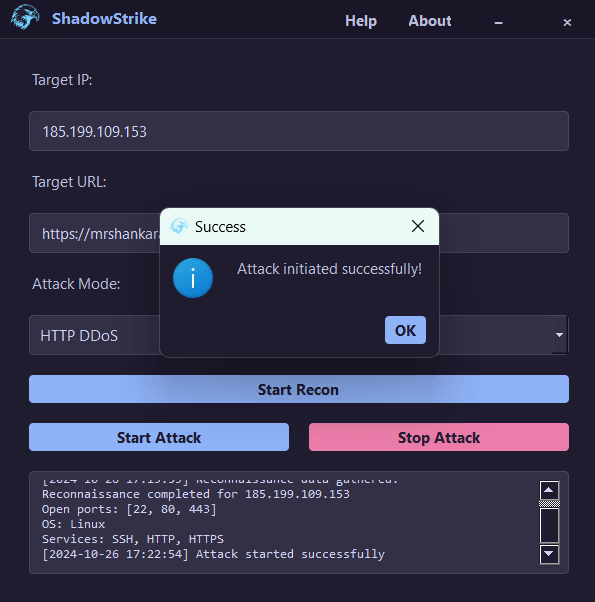This screenshot has height=602, width=595.
Task: Click the ShadowStrike eagle logo icon
Action: 25,18
